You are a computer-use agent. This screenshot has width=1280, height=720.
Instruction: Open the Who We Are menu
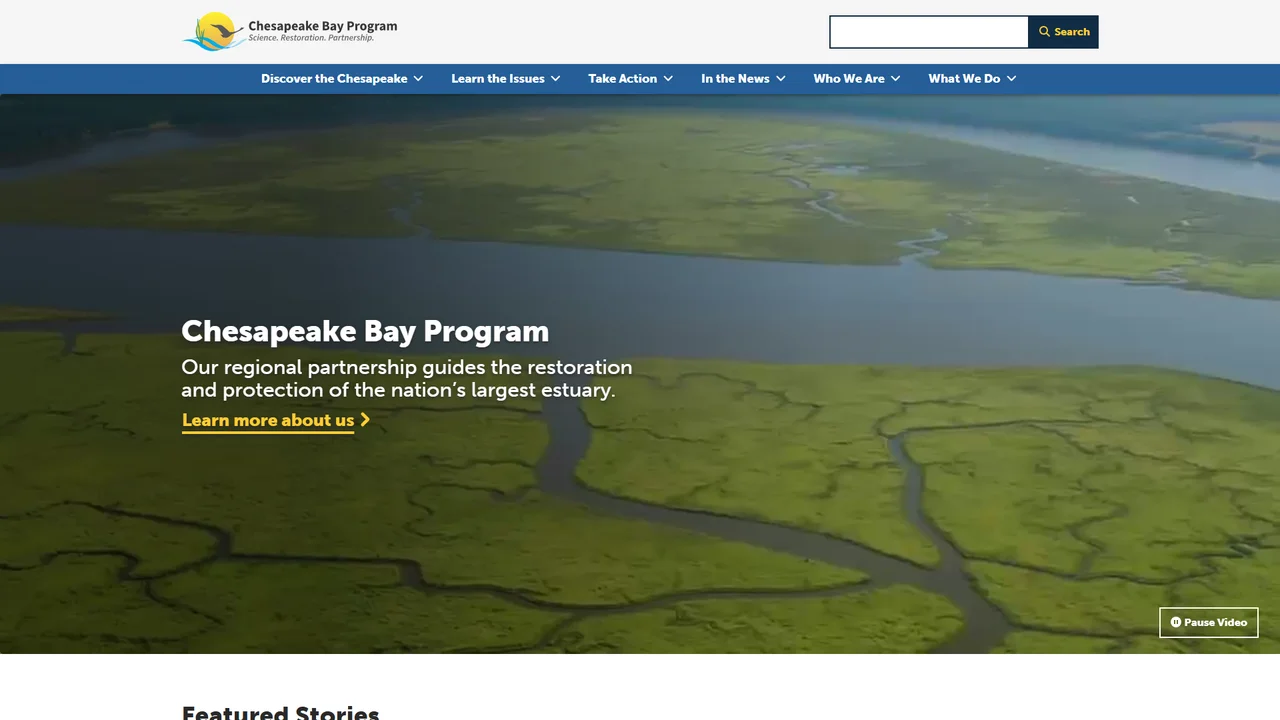pyautogui.click(x=849, y=78)
